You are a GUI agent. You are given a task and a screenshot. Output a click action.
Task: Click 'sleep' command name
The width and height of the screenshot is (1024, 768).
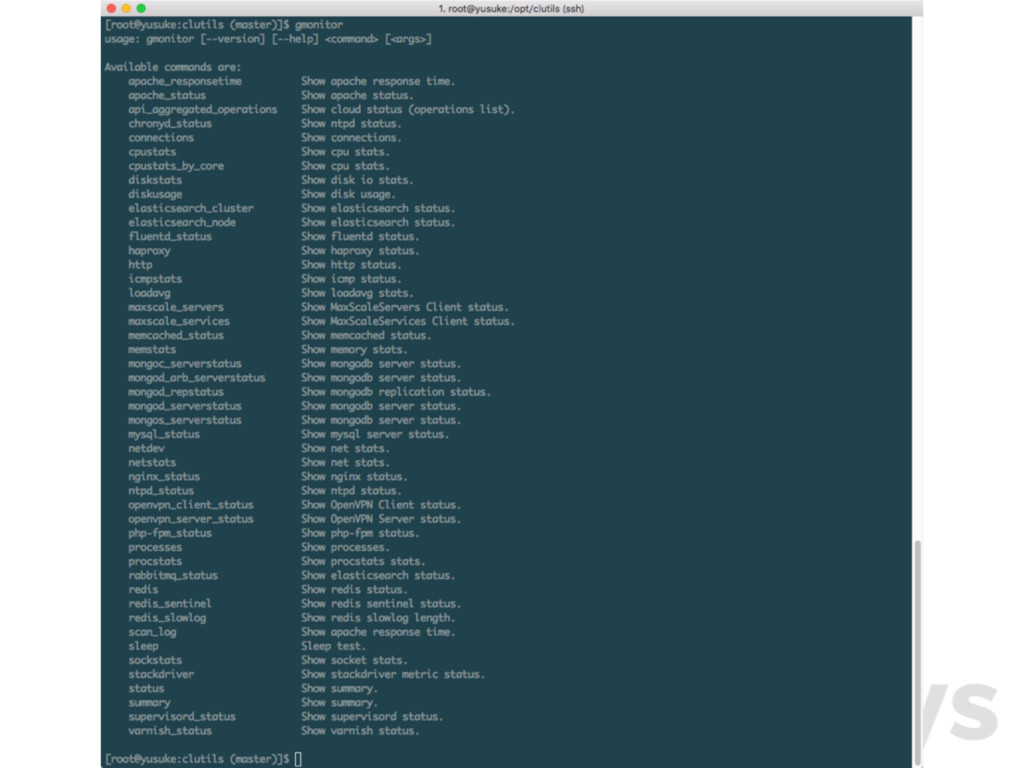coord(143,646)
